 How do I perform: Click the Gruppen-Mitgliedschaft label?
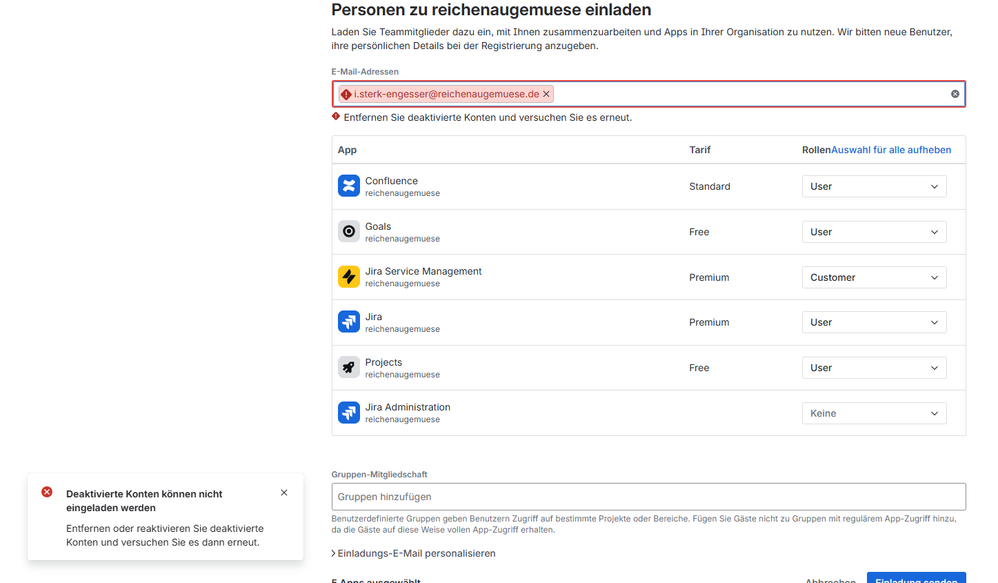379,474
